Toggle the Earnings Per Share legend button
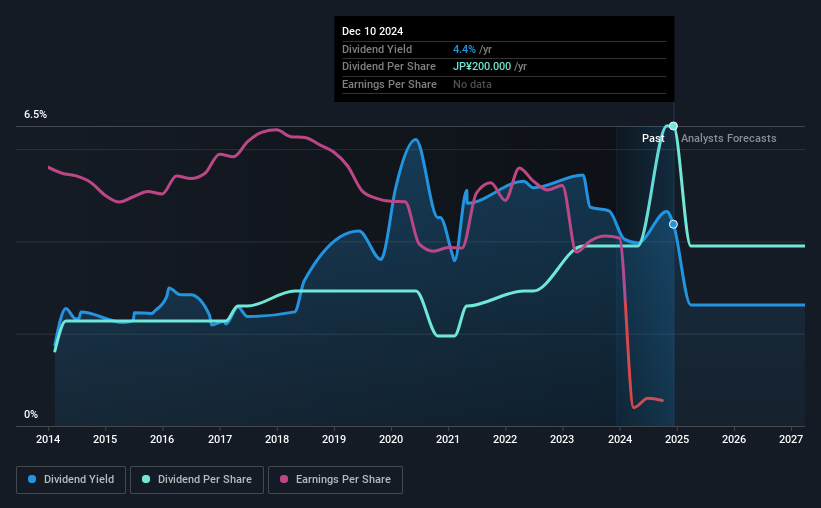The width and height of the screenshot is (821, 508). tap(335, 480)
